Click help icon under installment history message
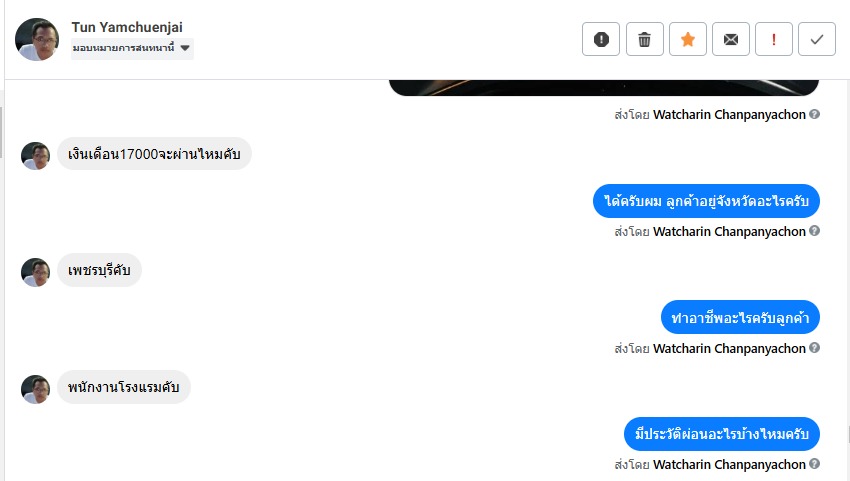This screenshot has width=850, height=481. (x=814, y=464)
